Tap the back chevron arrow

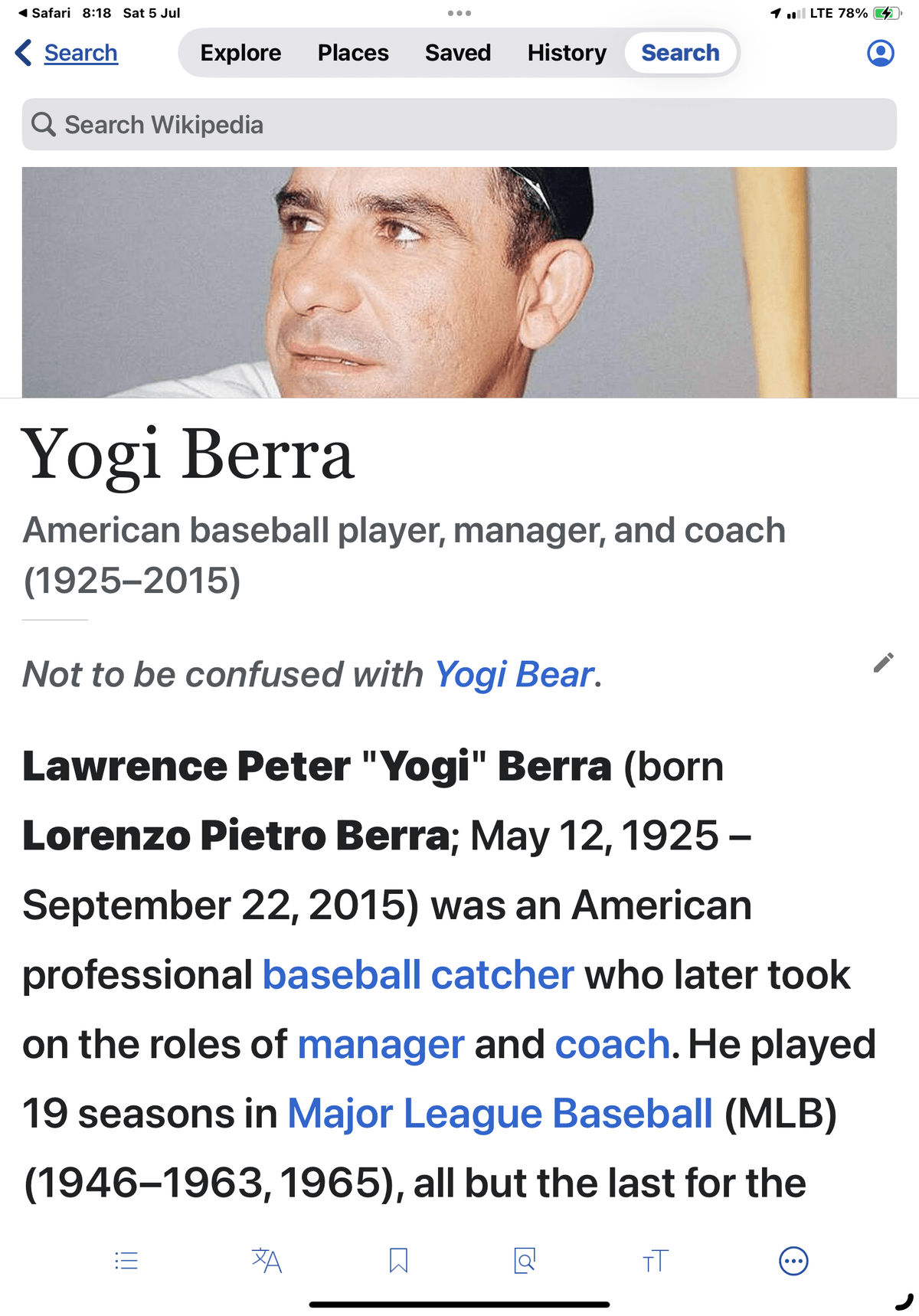coord(24,53)
